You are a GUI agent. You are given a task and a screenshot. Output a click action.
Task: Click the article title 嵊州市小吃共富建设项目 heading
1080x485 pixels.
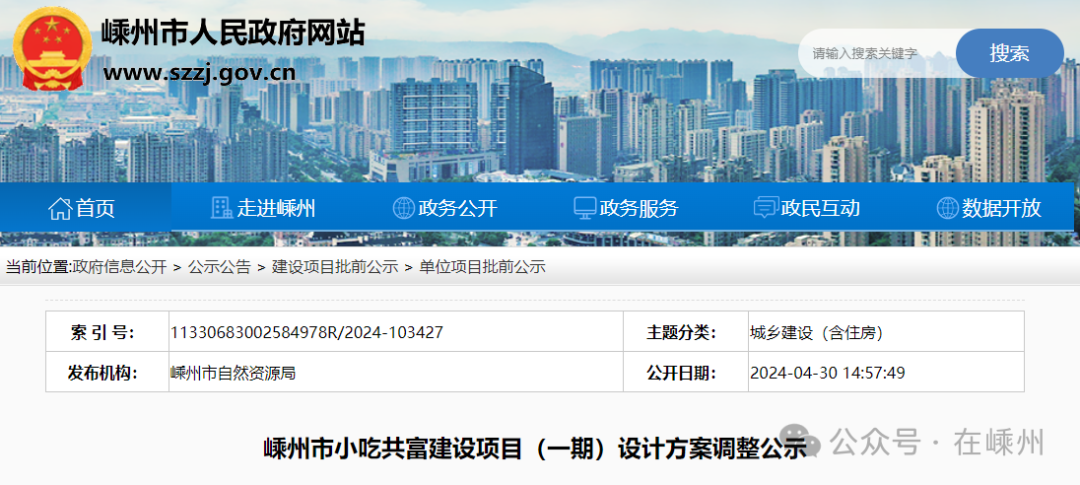534,447
